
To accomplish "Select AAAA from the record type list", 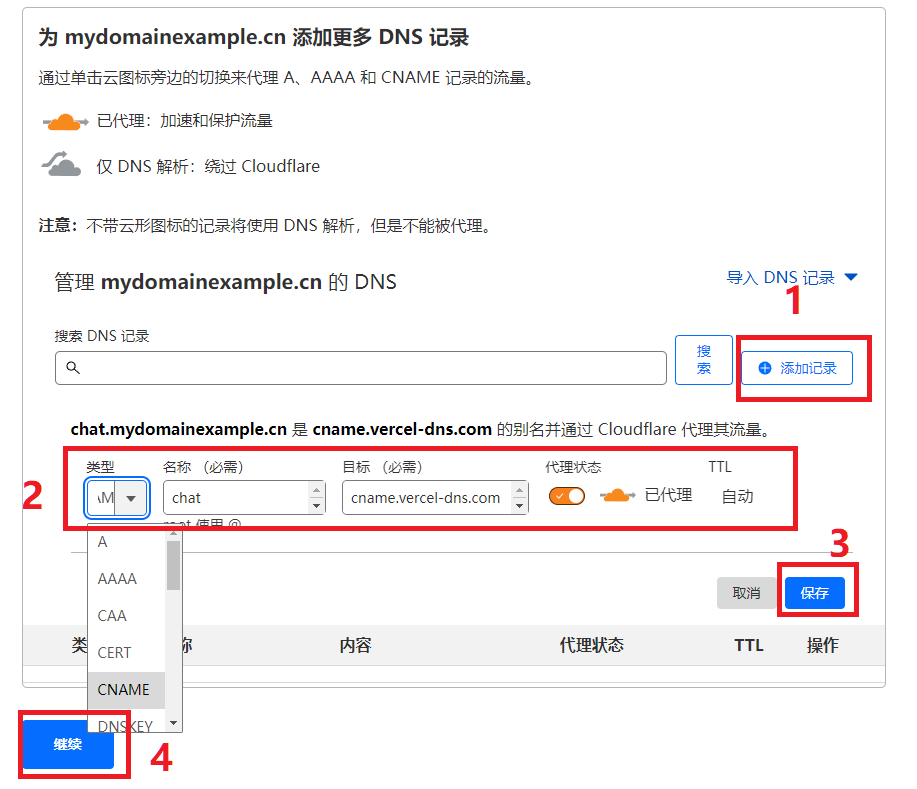I will (117, 579).
